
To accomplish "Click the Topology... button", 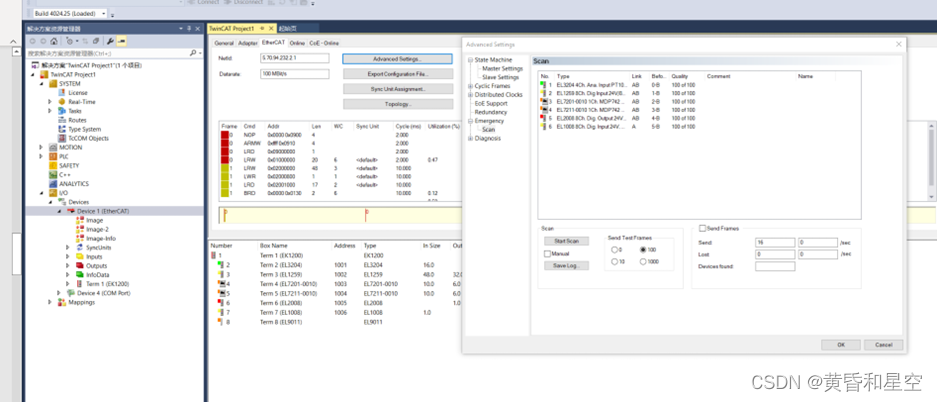I will coord(397,104).
